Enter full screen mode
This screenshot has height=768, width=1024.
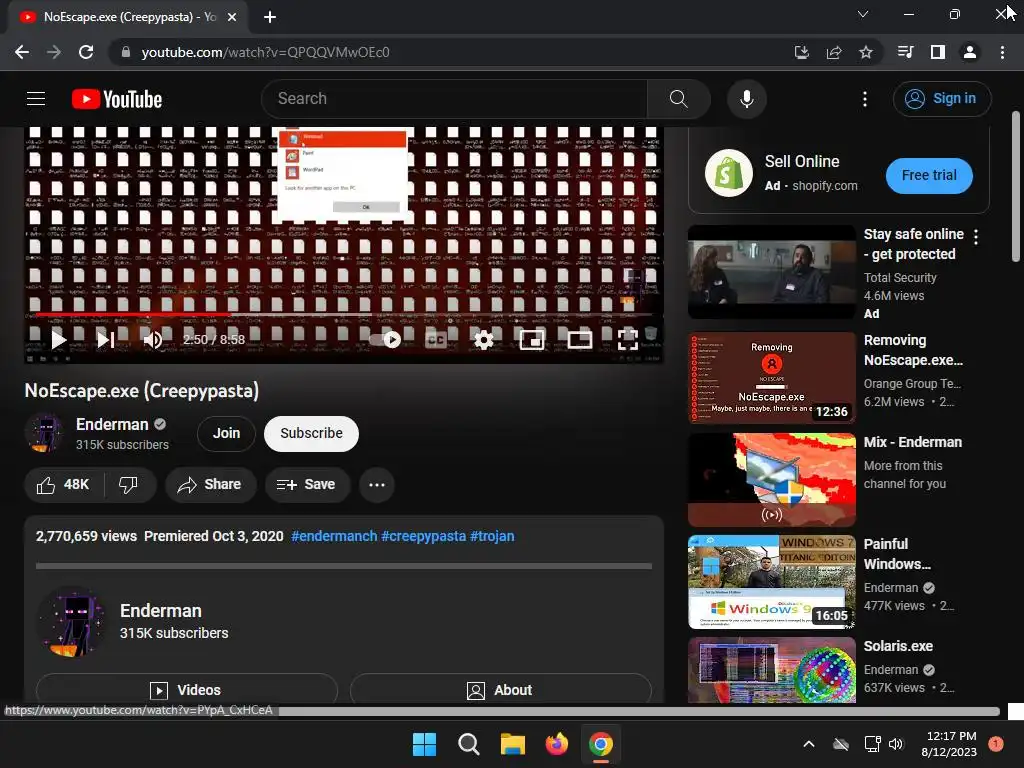pyautogui.click(x=628, y=340)
